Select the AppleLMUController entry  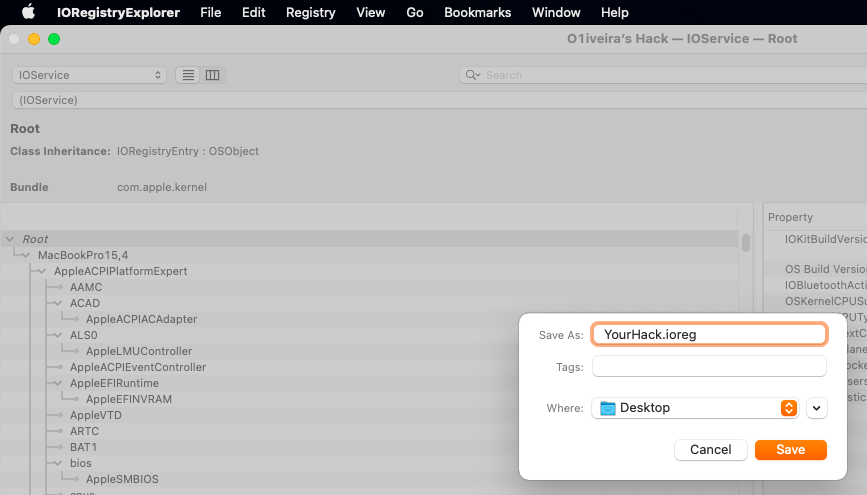139,351
